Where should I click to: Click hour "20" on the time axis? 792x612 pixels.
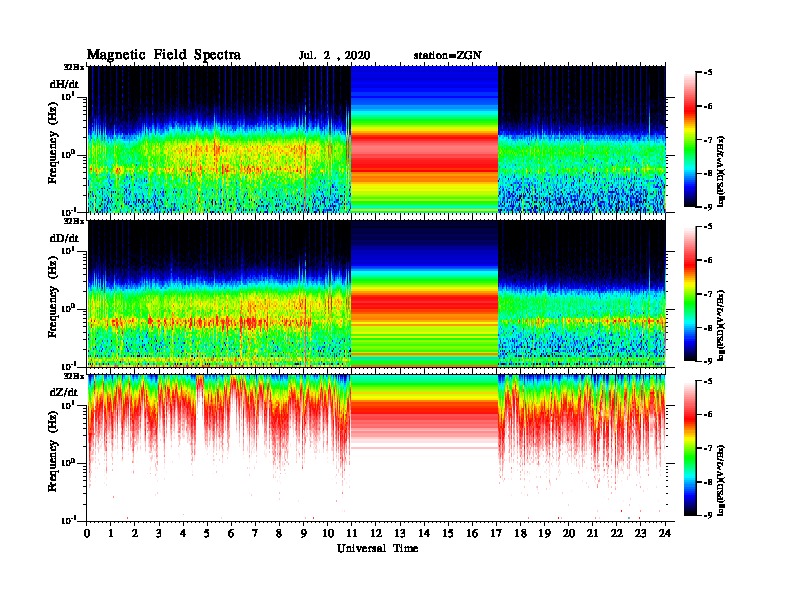[x=569, y=533]
